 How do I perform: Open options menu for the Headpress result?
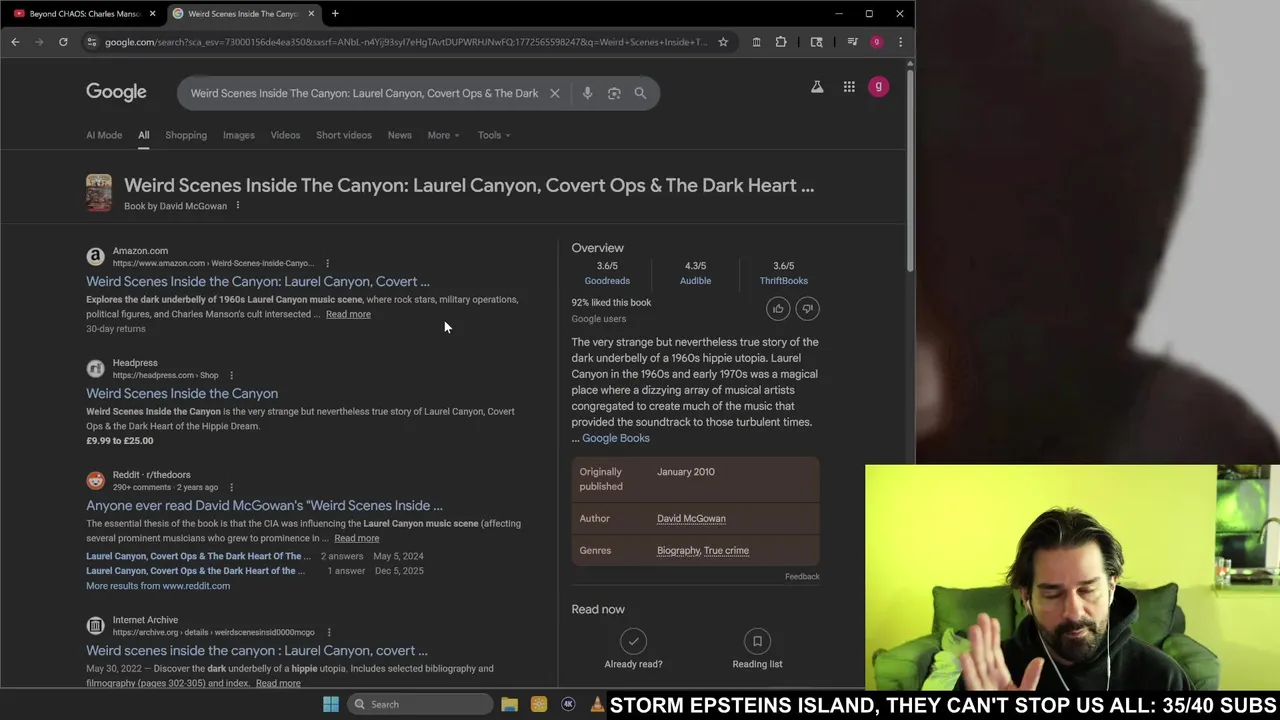(x=231, y=375)
